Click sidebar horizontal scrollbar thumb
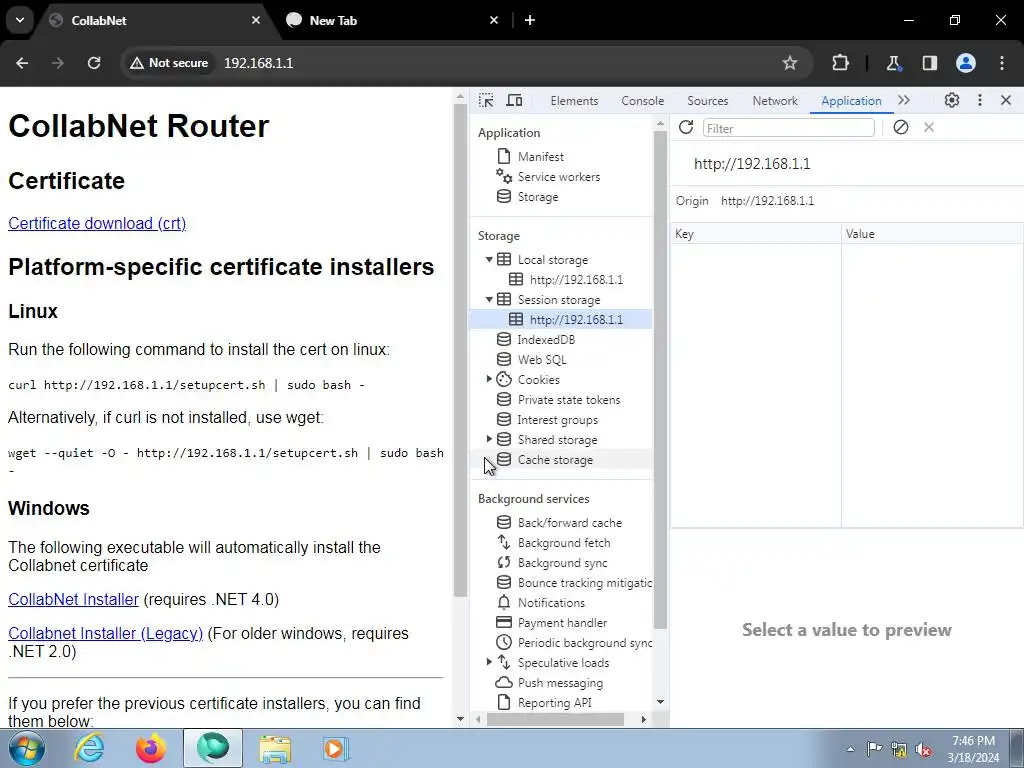The height and width of the screenshot is (768, 1024). (x=555, y=719)
